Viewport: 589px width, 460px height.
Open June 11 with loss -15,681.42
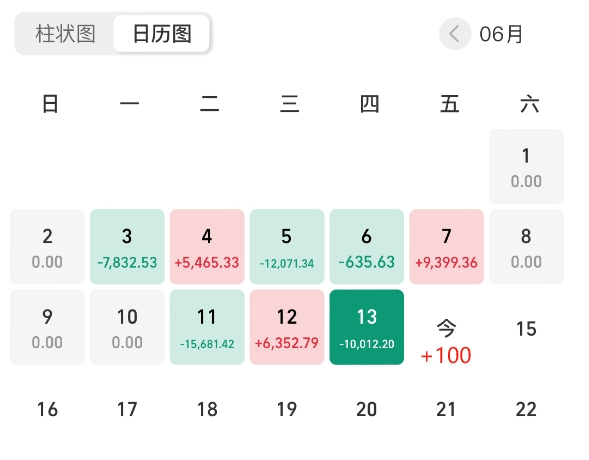(207, 327)
